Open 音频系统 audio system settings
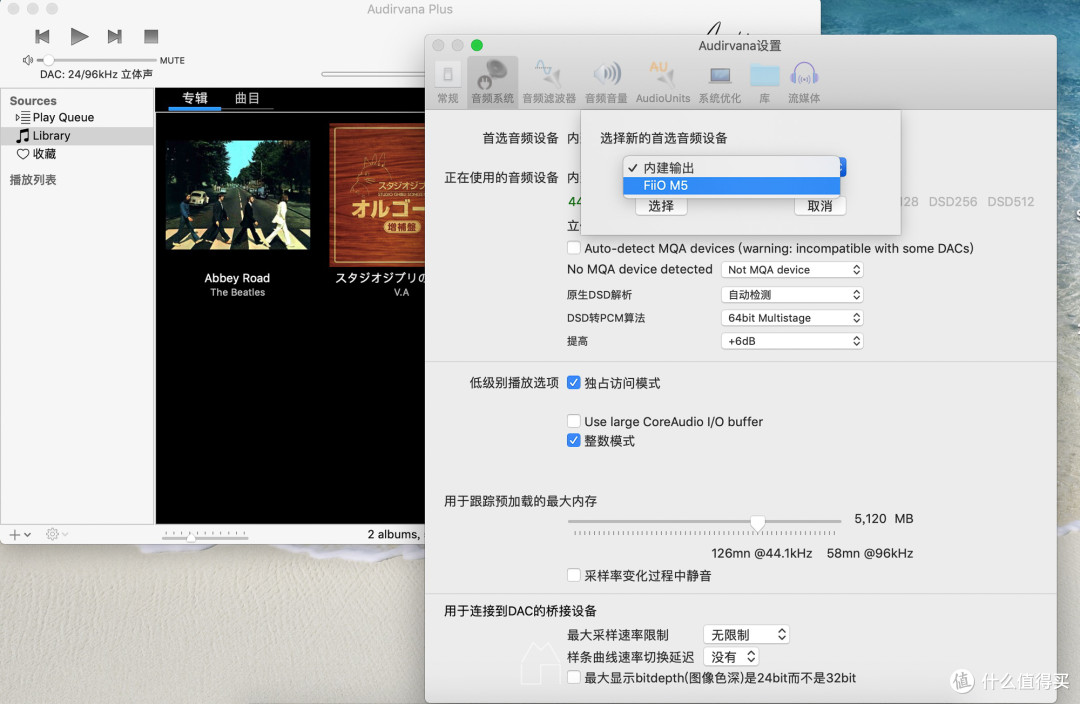Viewport: 1080px width, 704px height. point(492,83)
